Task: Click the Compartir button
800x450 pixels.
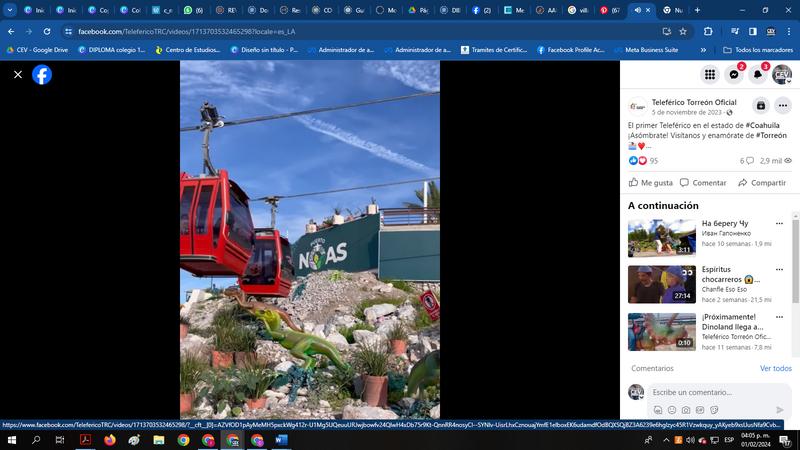Action: [762, 183]
